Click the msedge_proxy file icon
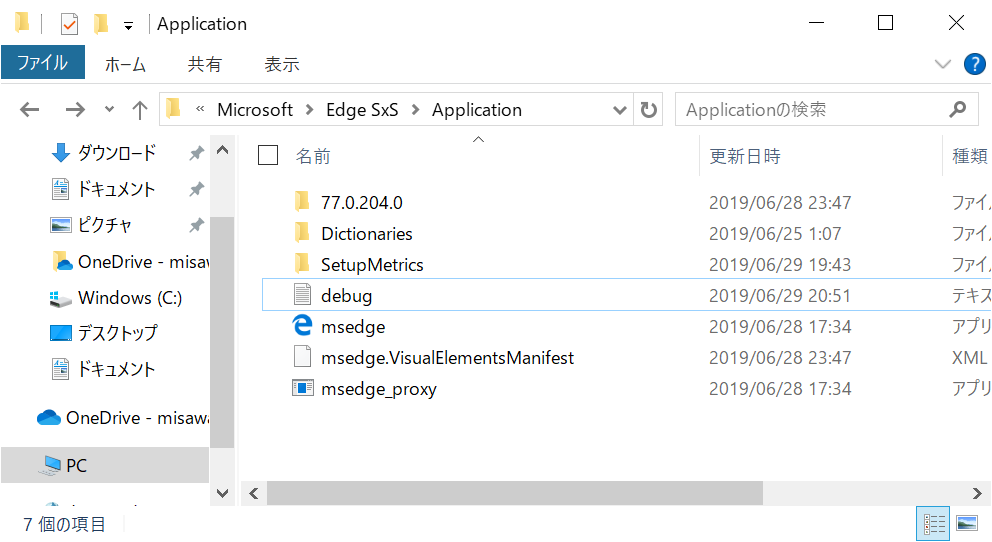 (x=302, y=389)
